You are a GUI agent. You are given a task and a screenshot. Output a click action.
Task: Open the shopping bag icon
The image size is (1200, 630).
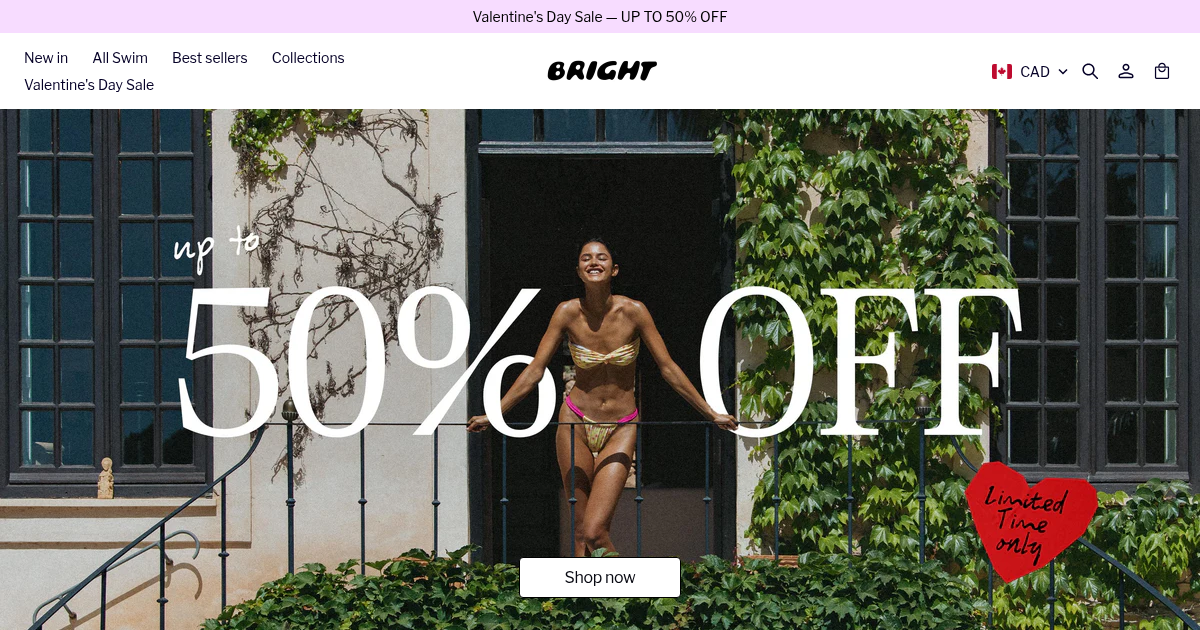[1162, 71]
